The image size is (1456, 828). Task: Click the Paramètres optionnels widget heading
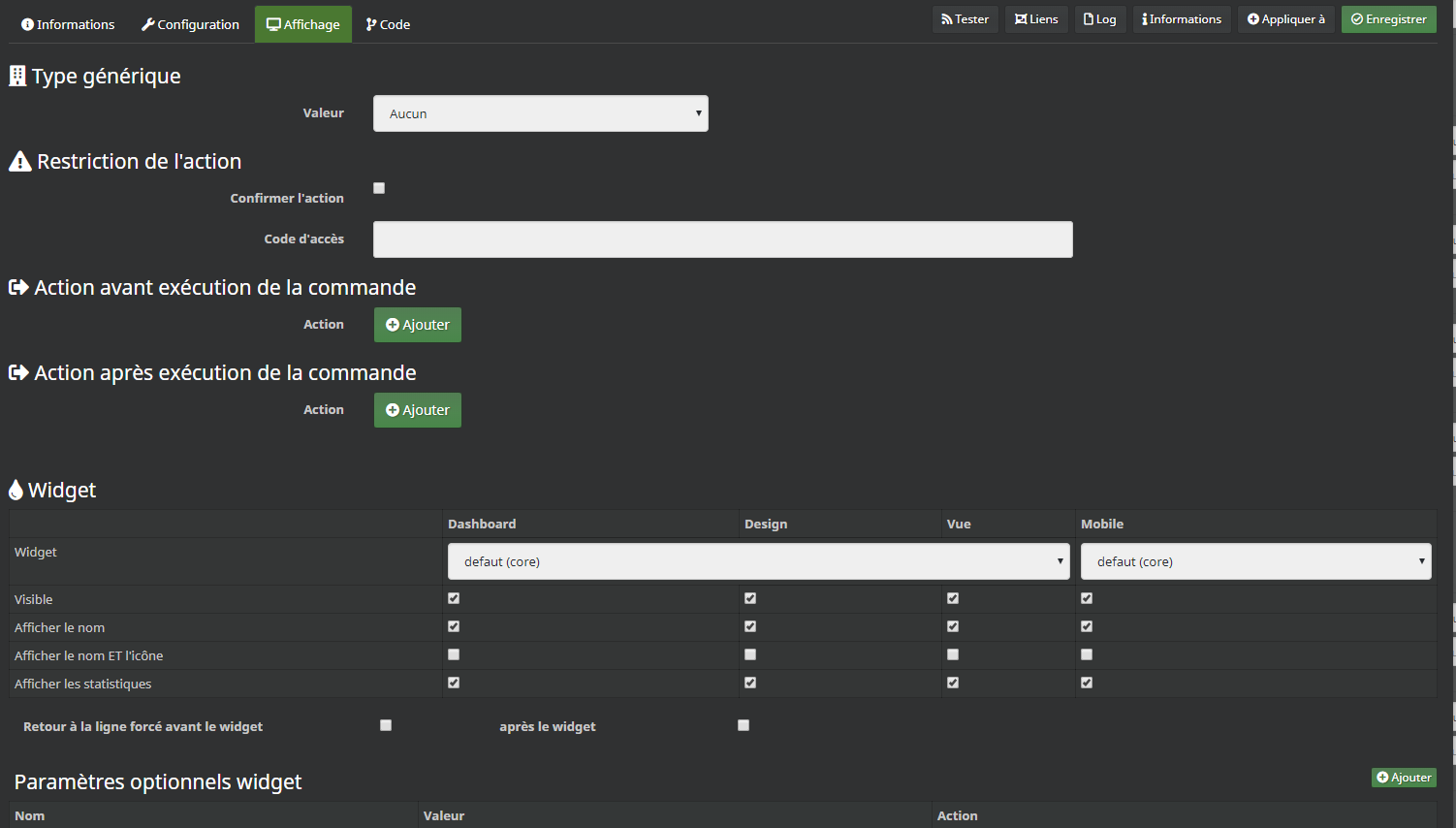[x=158, y=781]
